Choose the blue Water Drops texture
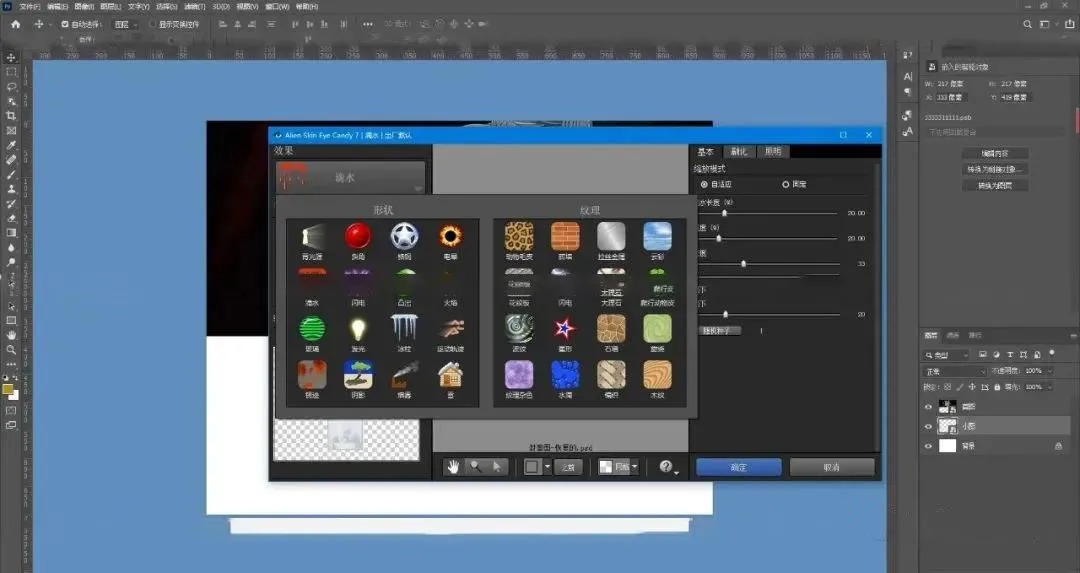This screenshot has width=1080, height=573. point(565,375)
